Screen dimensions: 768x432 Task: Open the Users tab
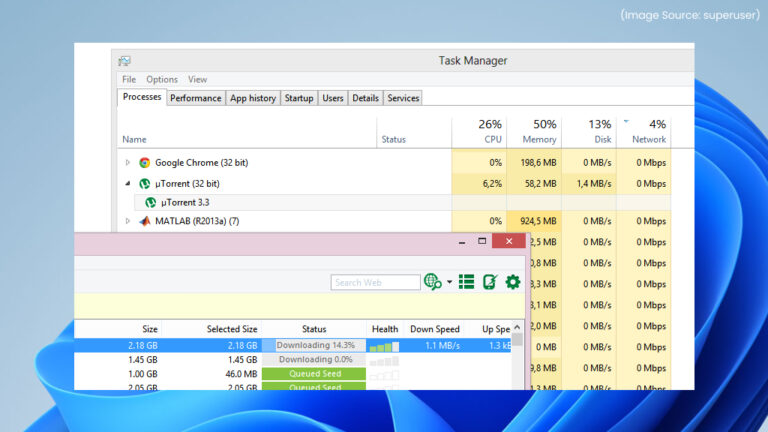pyautogui.click(x=333, y=98)
